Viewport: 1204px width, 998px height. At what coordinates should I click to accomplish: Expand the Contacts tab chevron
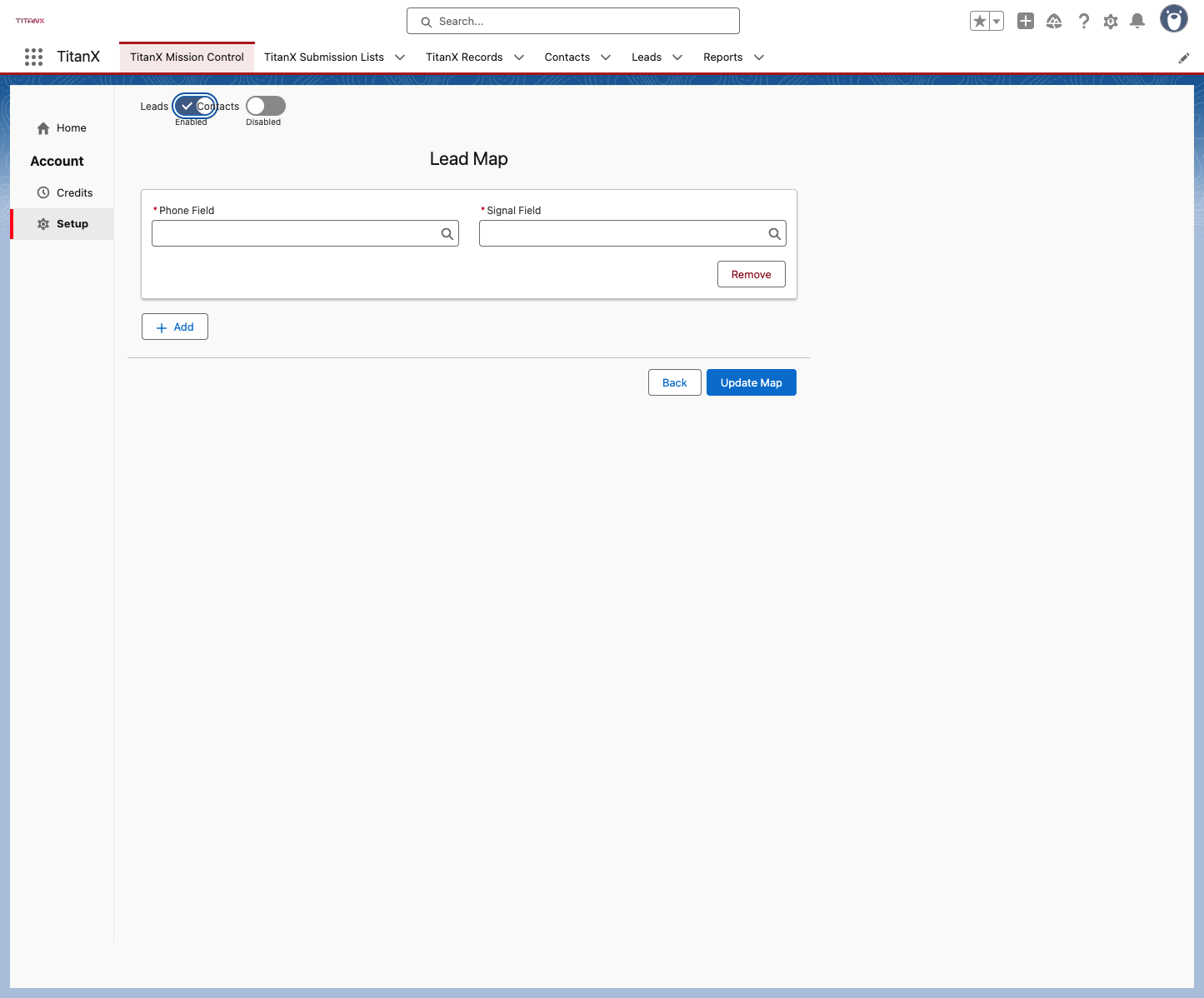606,57
